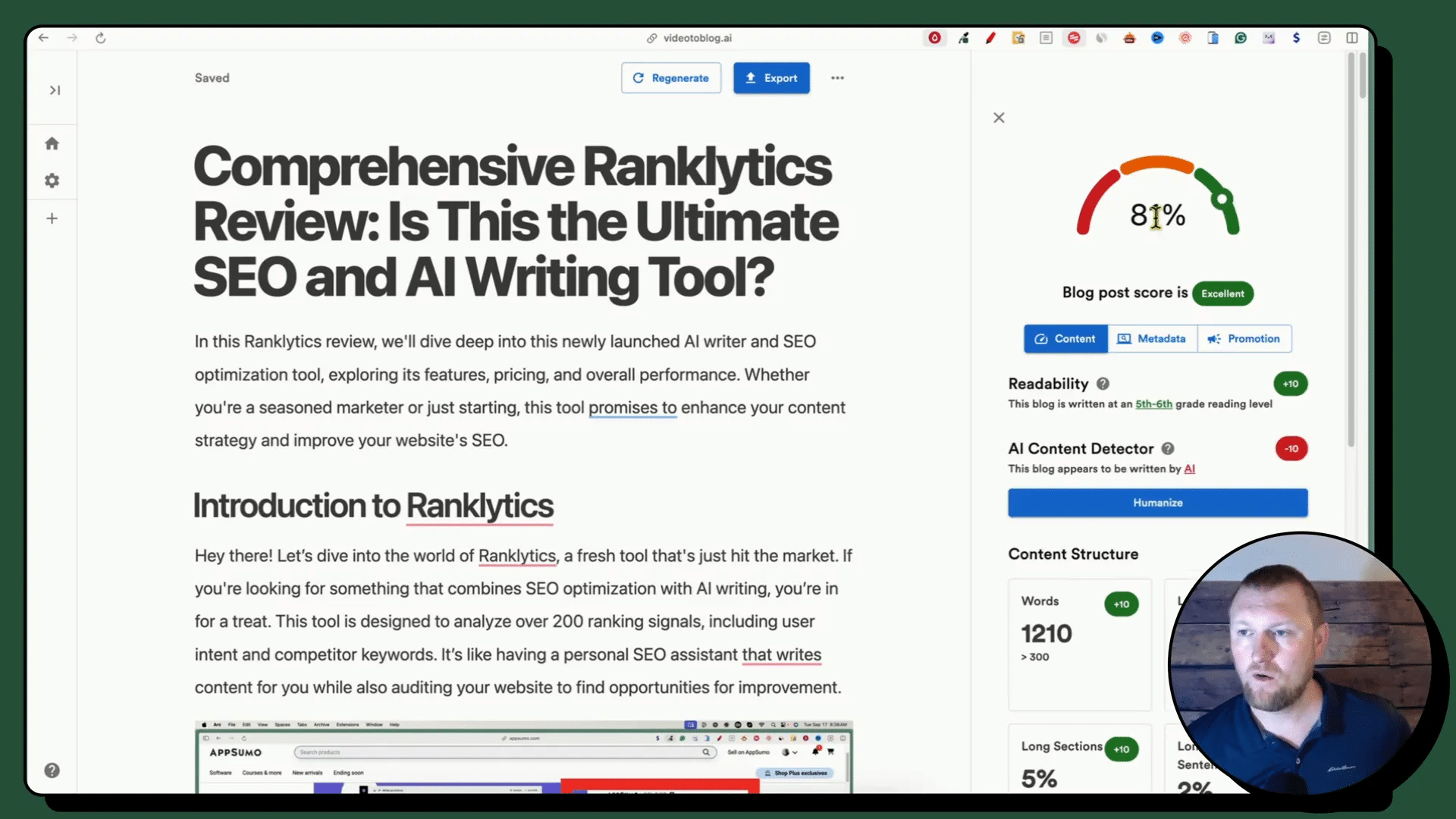The height and width of the screenshot is (819, 1456).
Task: Reload the page with the refresh icon
Action: pos(100,38)
